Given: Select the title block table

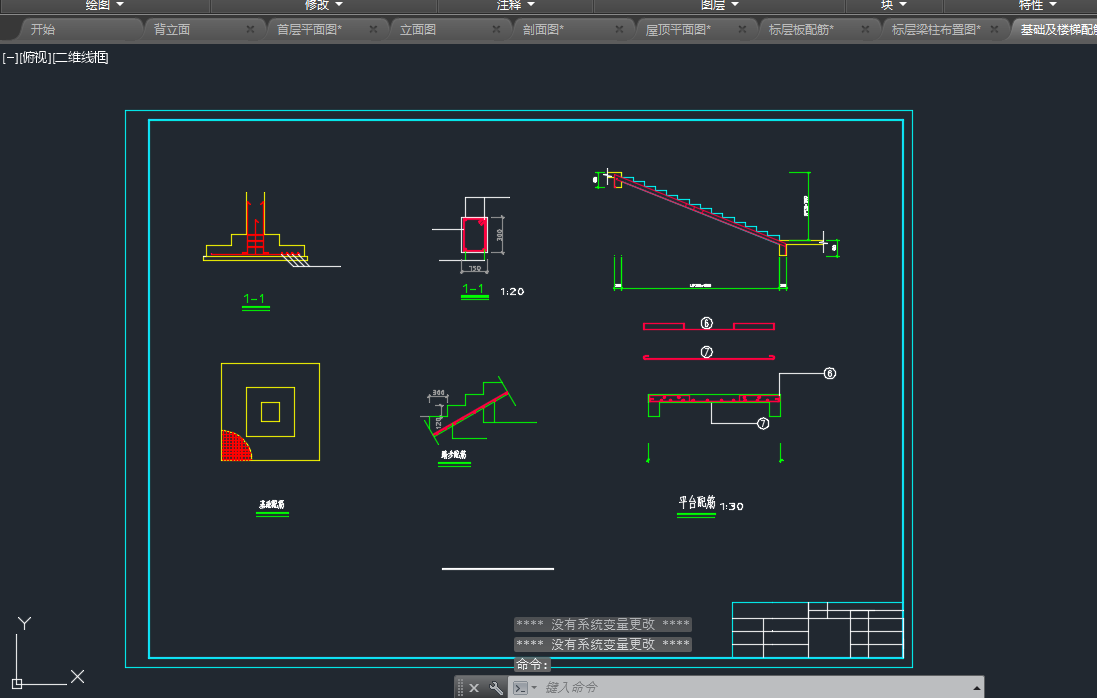Looking at the screenshot, I should point(817,629).
